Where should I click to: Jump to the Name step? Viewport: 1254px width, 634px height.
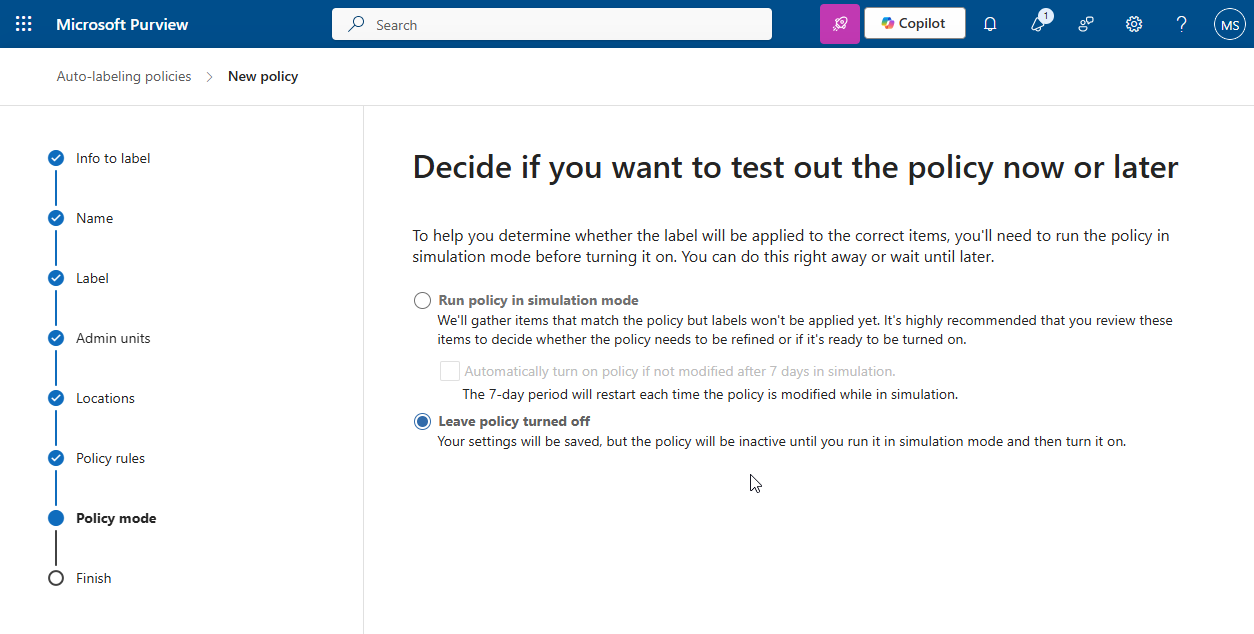pos(94,218)
